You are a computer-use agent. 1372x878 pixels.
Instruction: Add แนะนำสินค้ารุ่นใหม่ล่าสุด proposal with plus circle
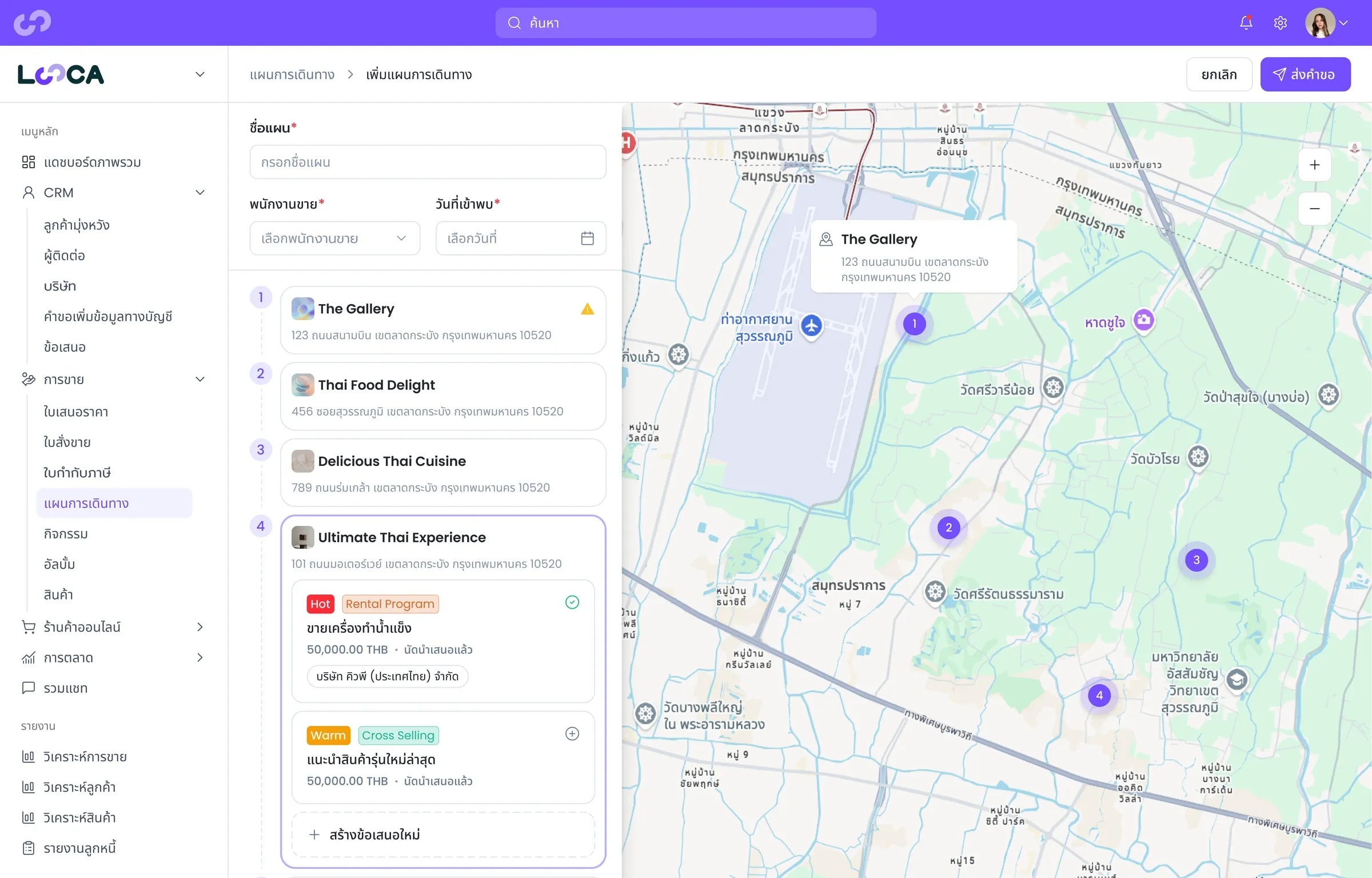(x=572, y=733)
